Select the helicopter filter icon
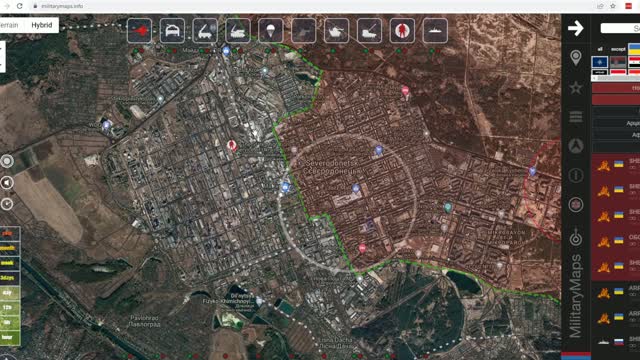 304,31
